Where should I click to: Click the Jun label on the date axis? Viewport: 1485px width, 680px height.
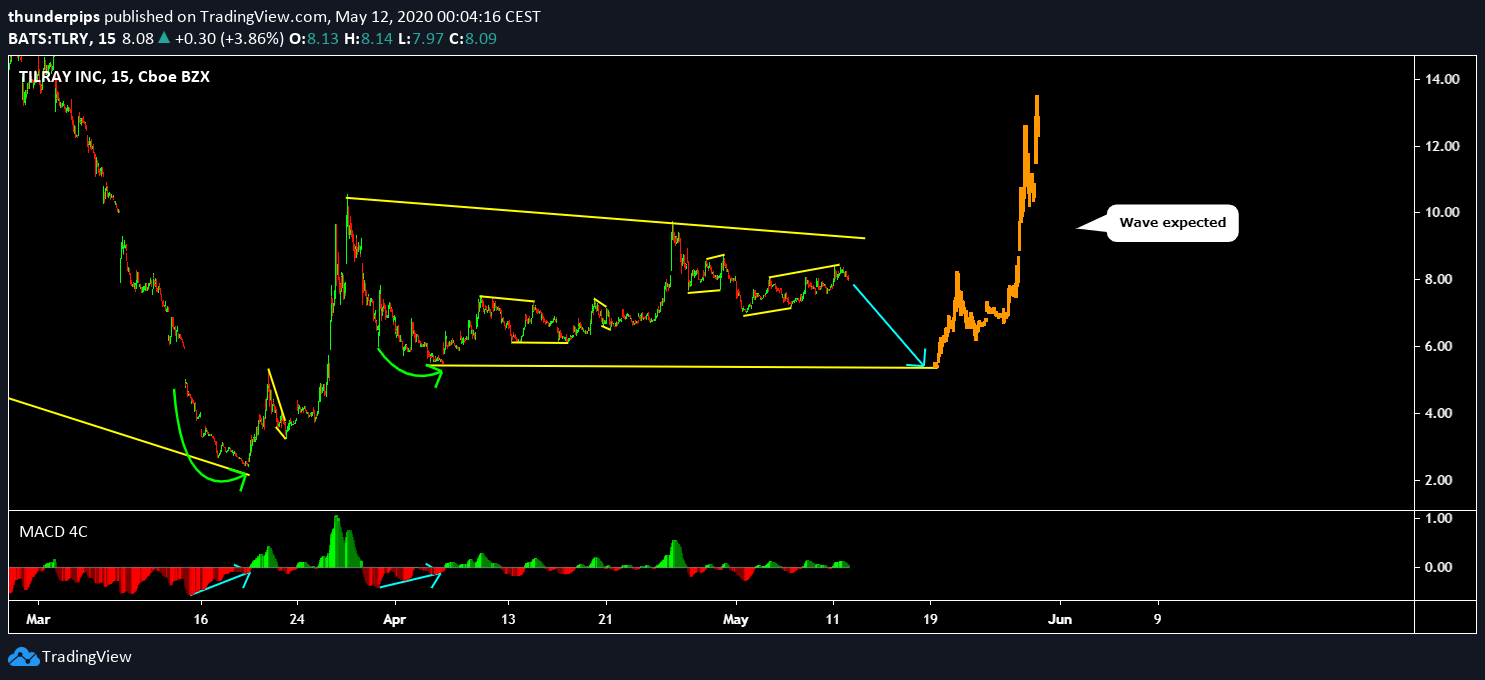1060,619
